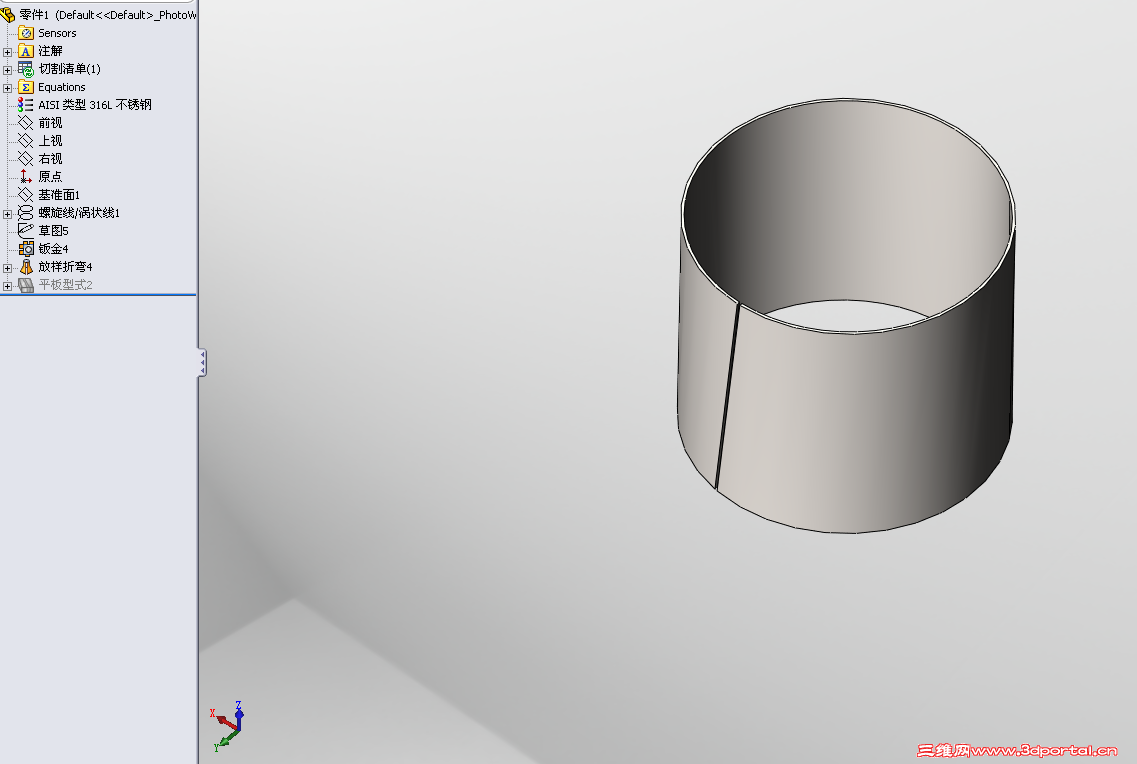
Task: Select the 草图5 sketch label
Action: click(x=53, y=231)
